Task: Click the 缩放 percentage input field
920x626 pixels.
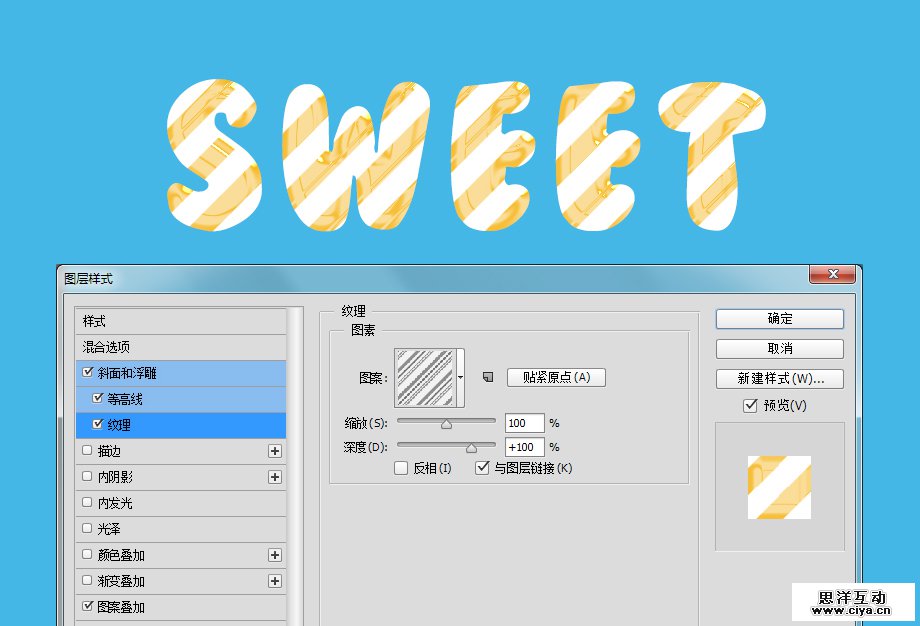Action: 524,423
